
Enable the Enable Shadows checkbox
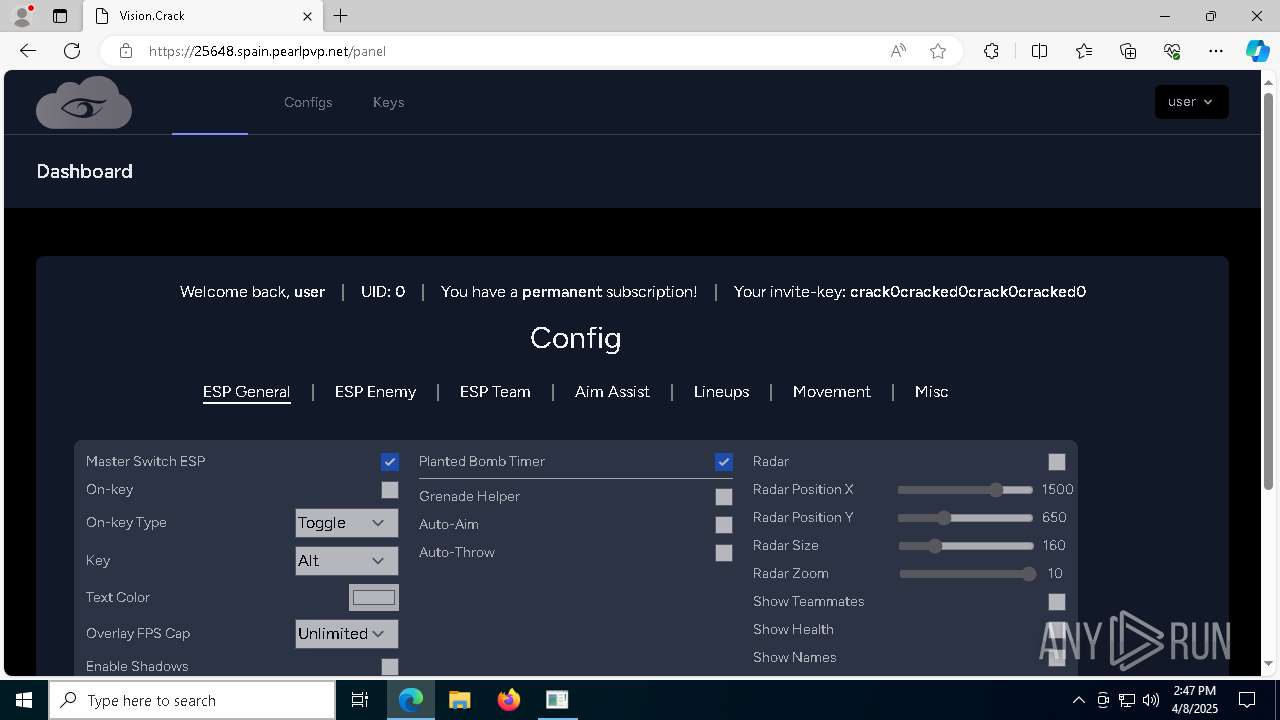click(390, 666)
